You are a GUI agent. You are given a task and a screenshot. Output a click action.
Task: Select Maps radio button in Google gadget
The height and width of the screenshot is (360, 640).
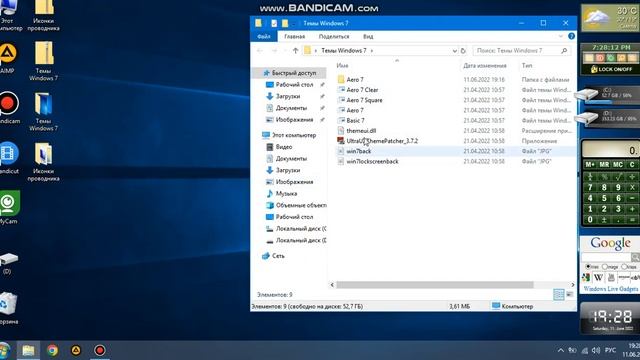[x=624, y=267]
